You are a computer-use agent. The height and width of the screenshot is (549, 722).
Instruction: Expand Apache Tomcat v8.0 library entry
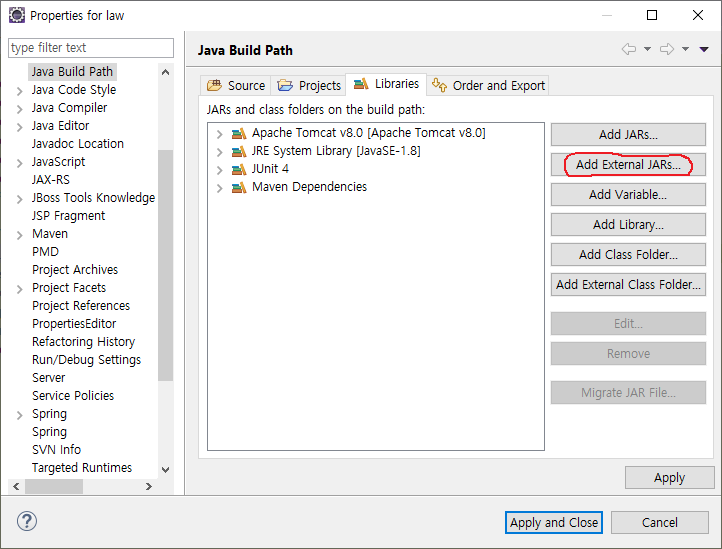point(220,134)
